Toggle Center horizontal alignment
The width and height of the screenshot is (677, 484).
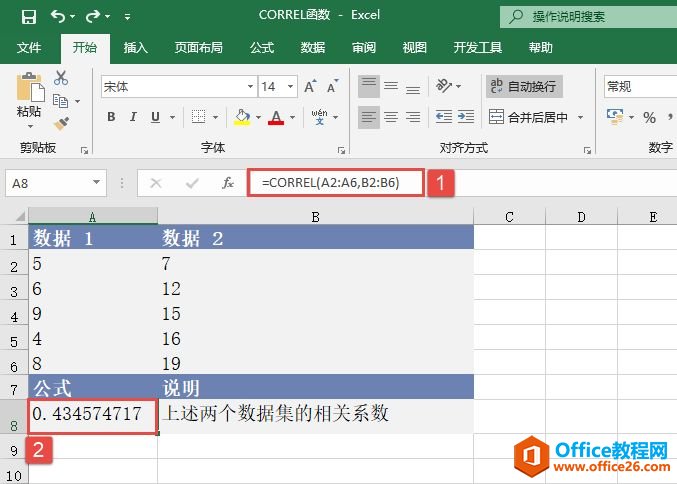[391, 117]
